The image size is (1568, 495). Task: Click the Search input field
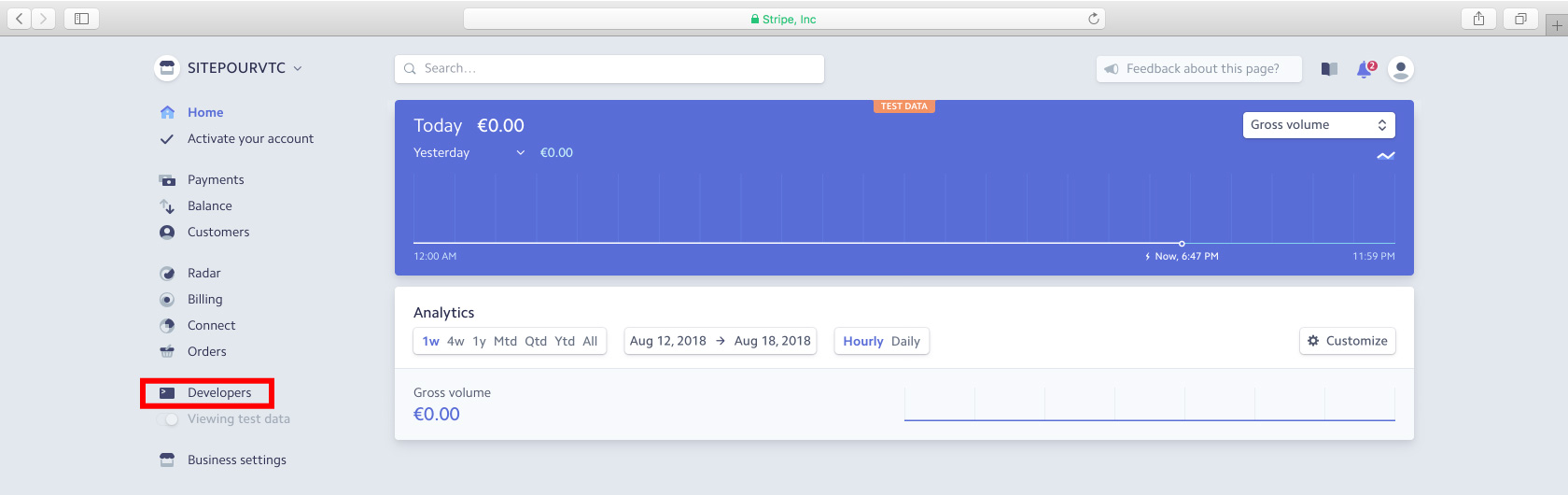click(609, 69)
